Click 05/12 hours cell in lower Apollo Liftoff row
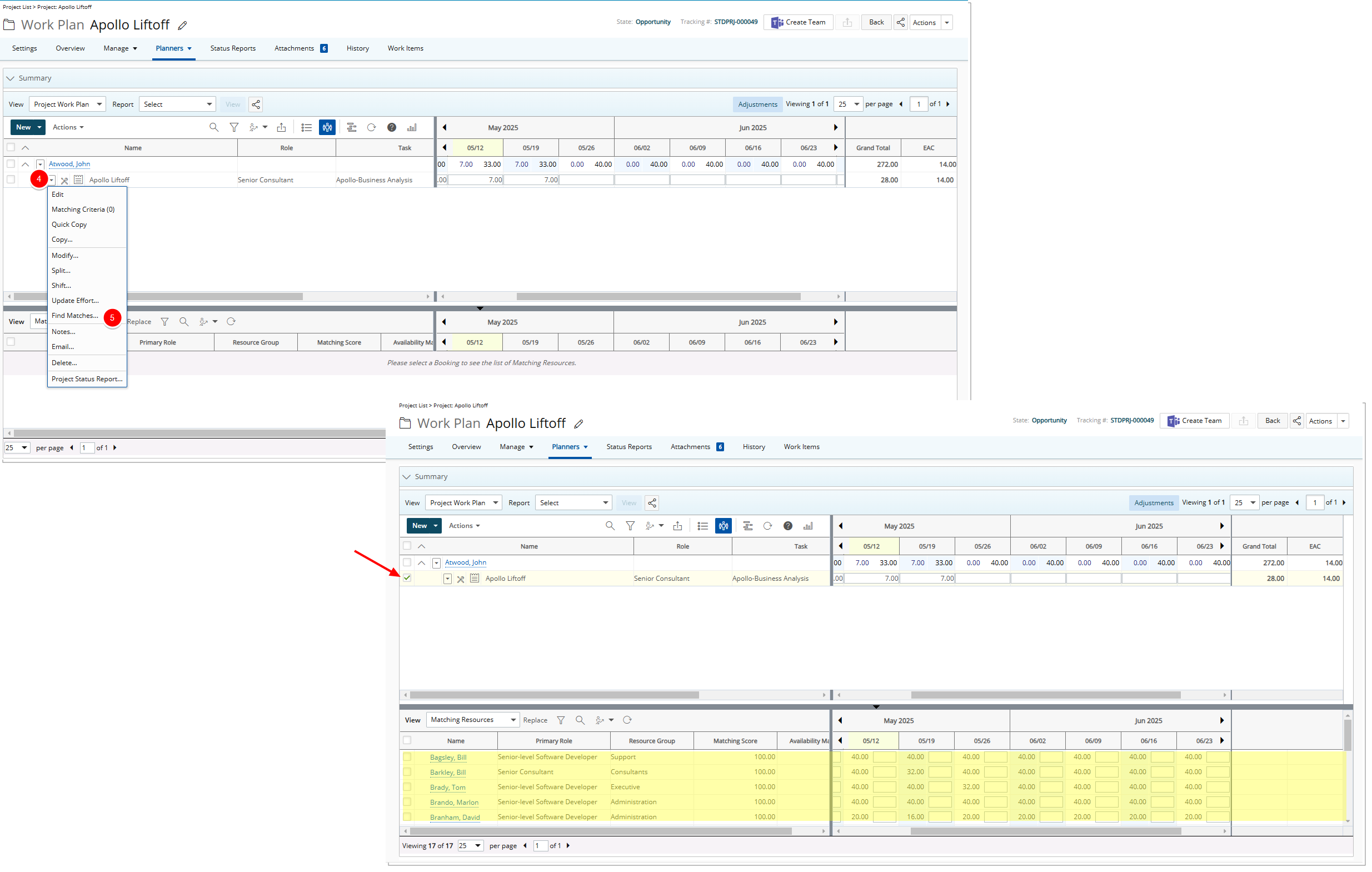The image size is (1372, 872). coord(872,579)
